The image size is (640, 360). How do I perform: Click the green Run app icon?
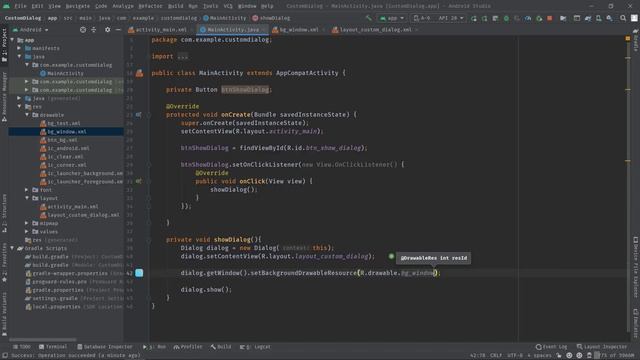coord(474,18)
